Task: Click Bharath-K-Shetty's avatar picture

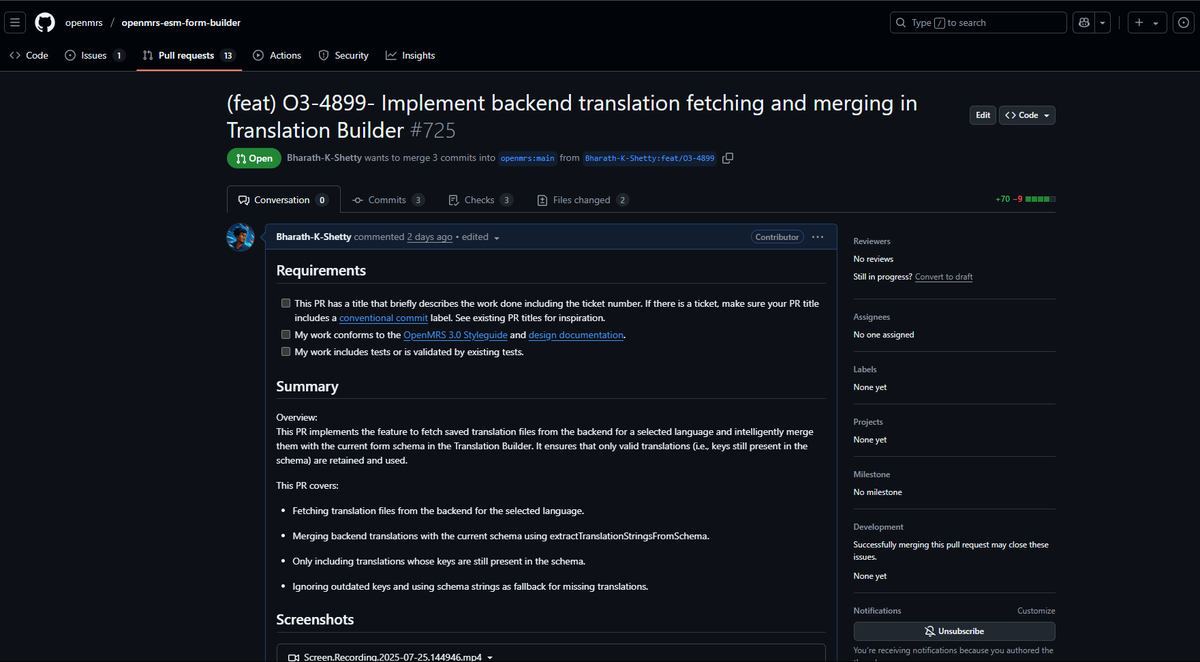Action: tap(240, 237)
